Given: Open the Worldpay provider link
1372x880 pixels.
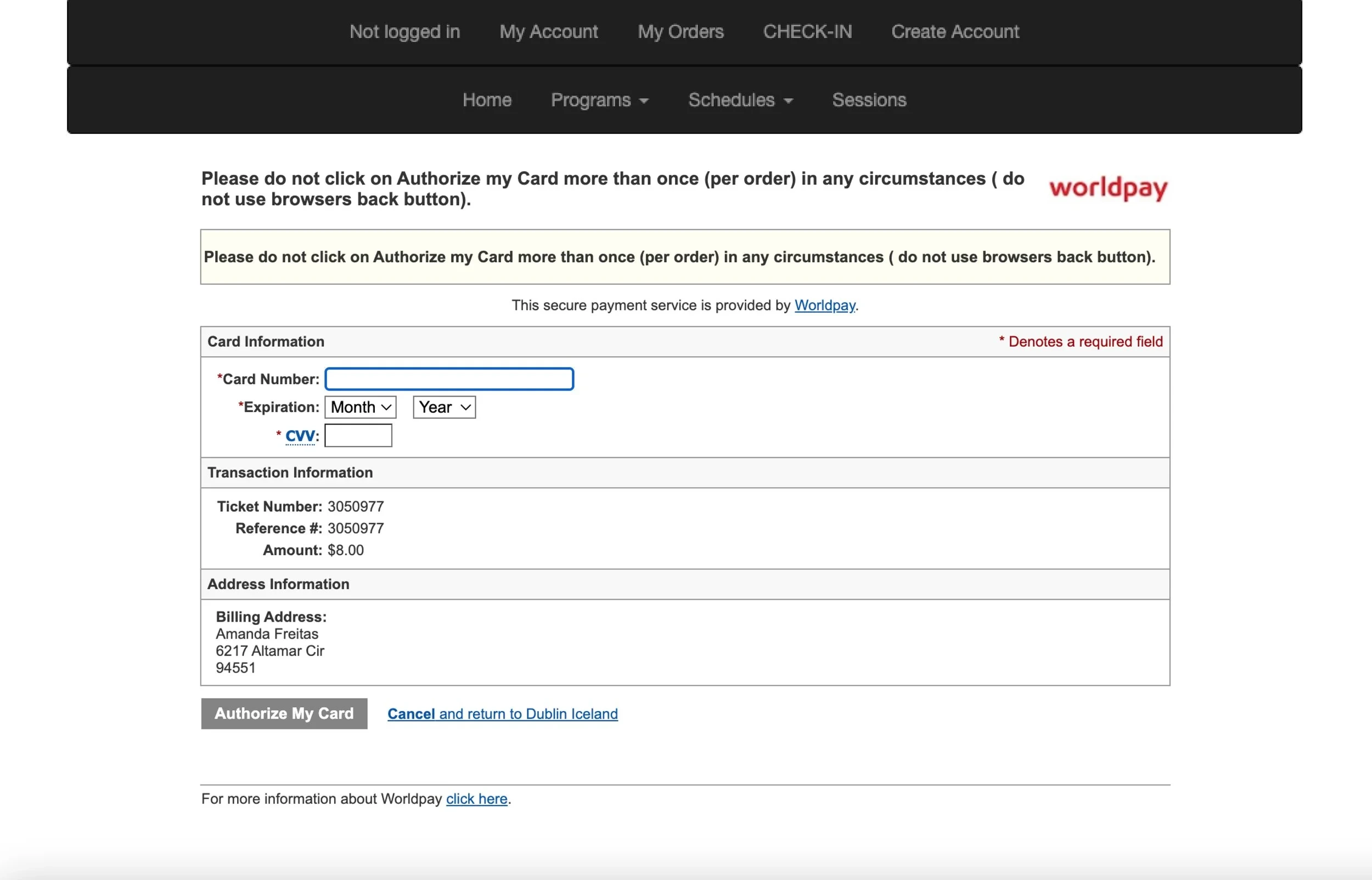Looking at the screenshot, I should click(x=824, y=305).
